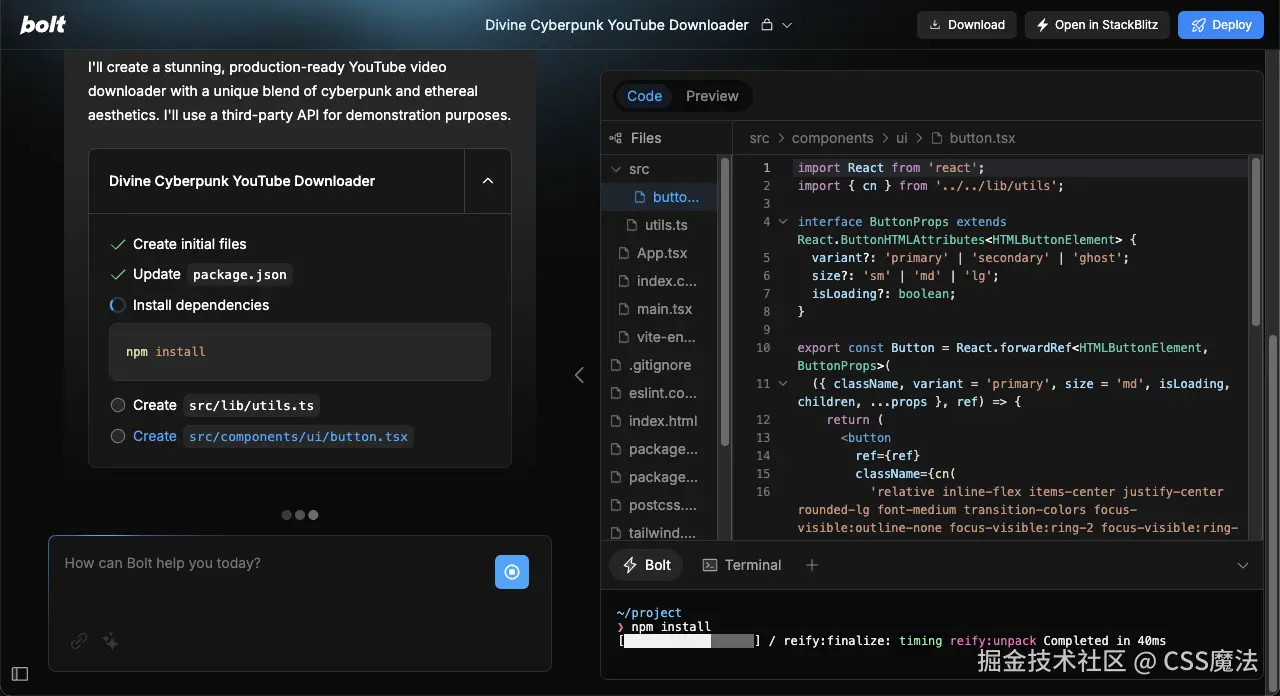Open App.tsx in file tree
This screenshot has height=696, width=1280.
[x=660, y=253]
